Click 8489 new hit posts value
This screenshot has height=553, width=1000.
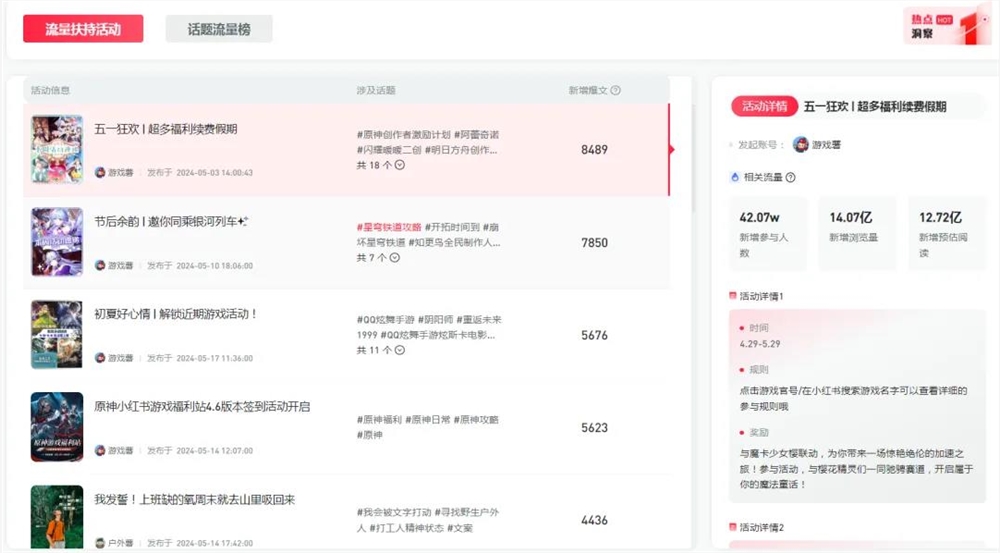594,150
